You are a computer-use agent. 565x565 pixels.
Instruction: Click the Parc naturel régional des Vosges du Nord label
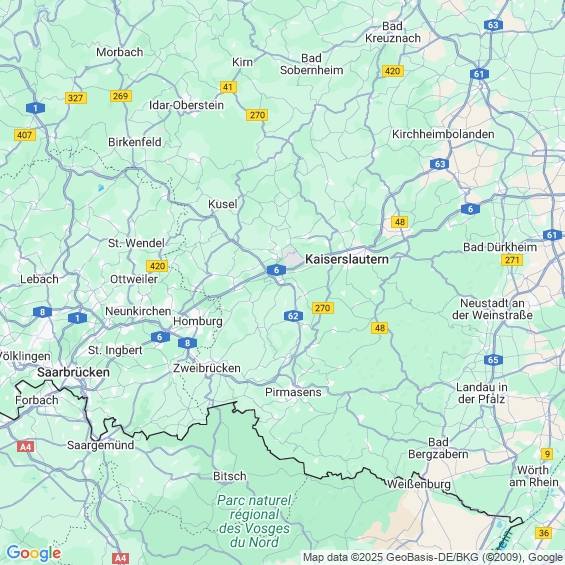pyautogui.click(x=254, y=521)
